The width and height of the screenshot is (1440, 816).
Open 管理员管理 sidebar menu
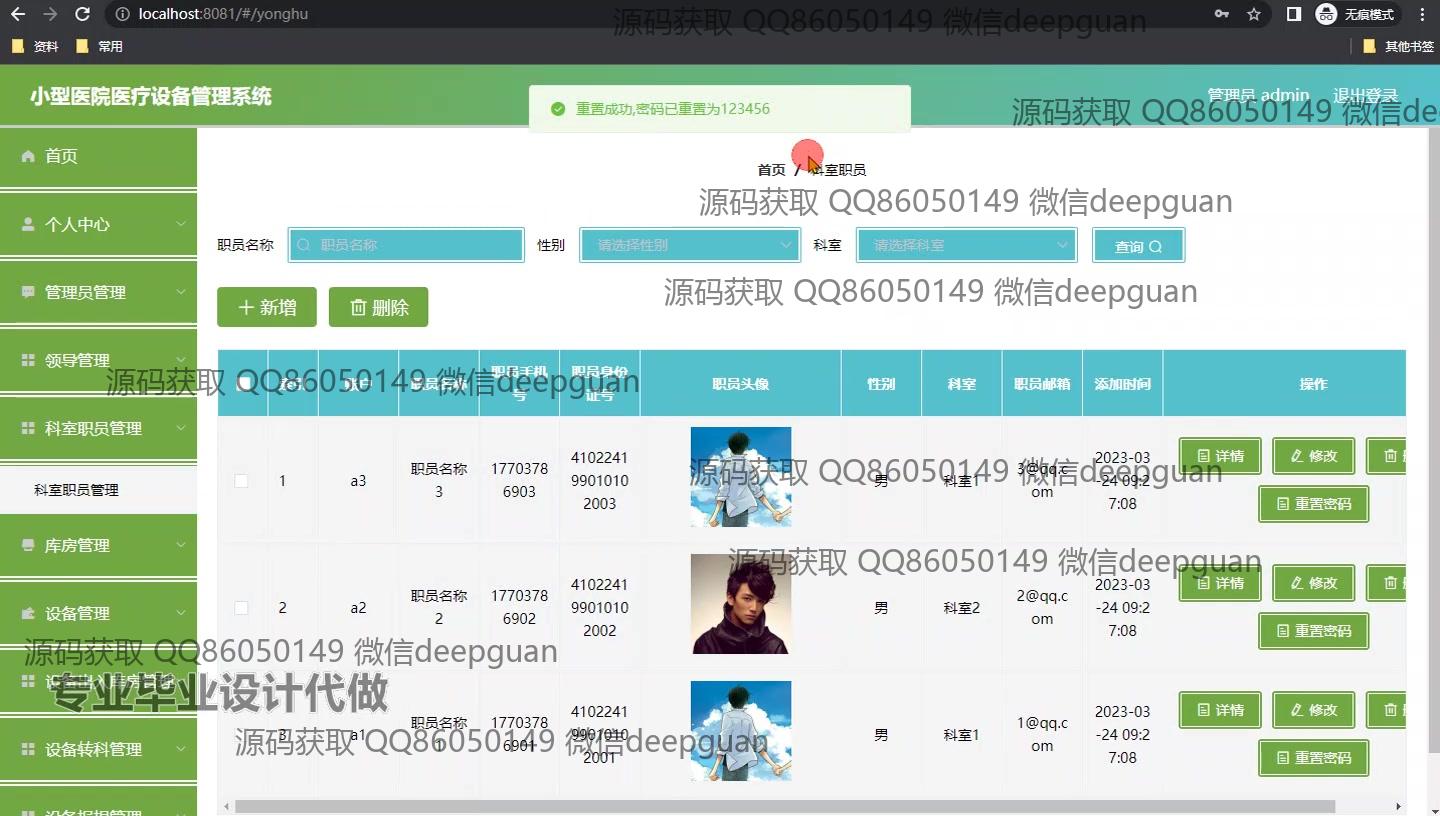(98, 292)
